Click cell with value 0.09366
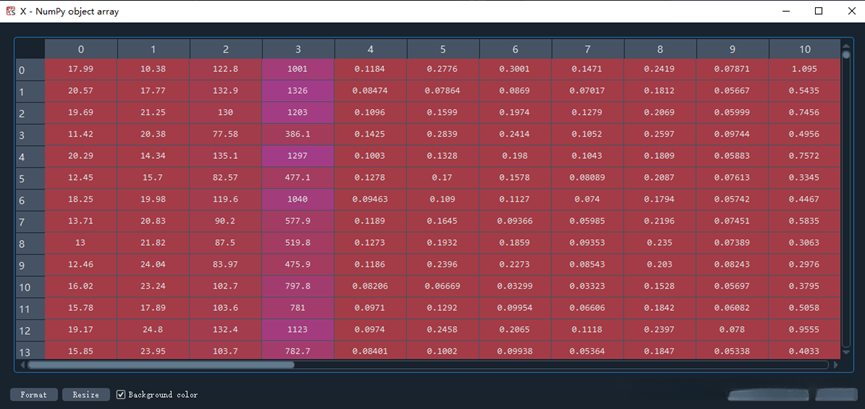This screenshot has height=409, width=865. tap(515, 221)
